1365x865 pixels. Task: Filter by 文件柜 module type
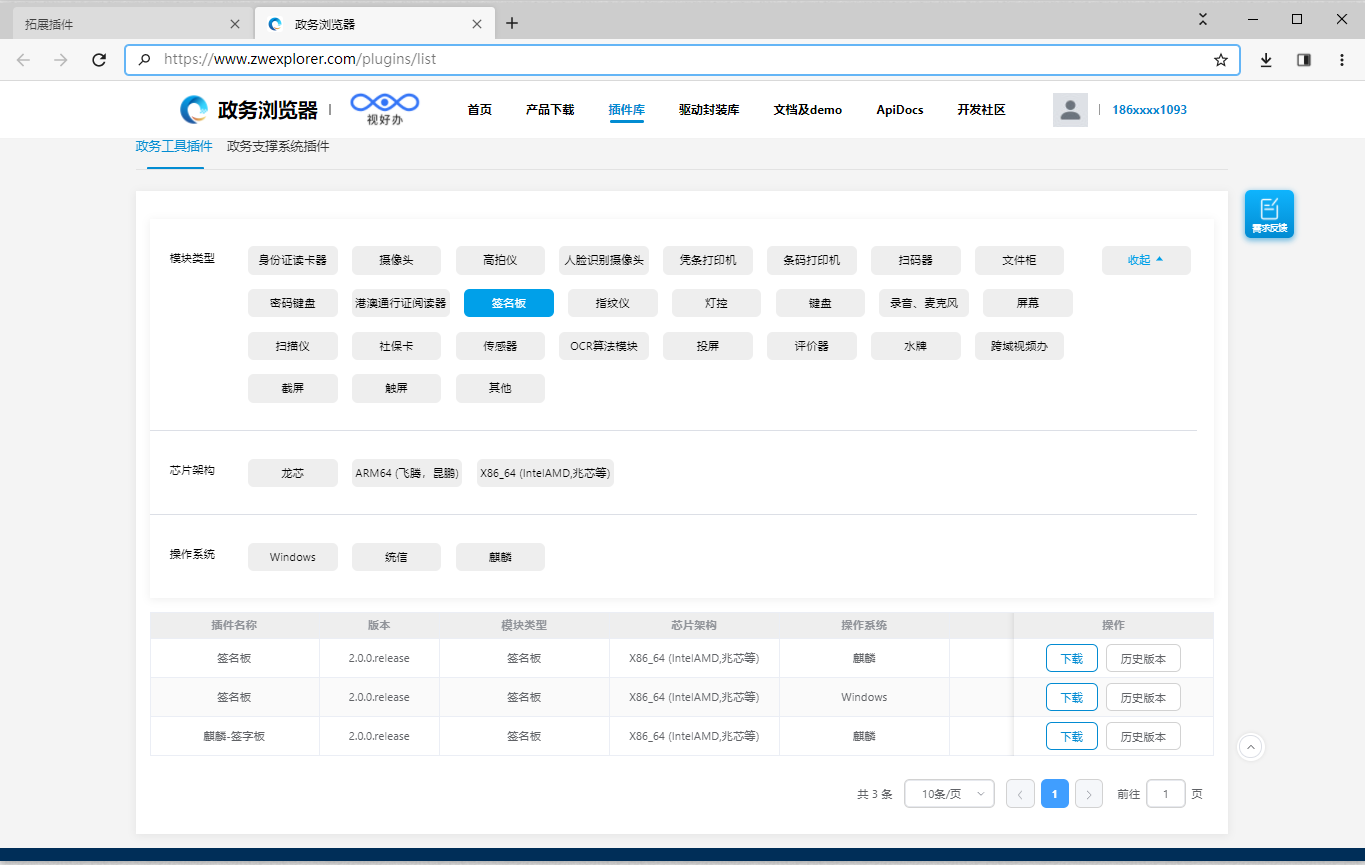(x=1019, y=260)
